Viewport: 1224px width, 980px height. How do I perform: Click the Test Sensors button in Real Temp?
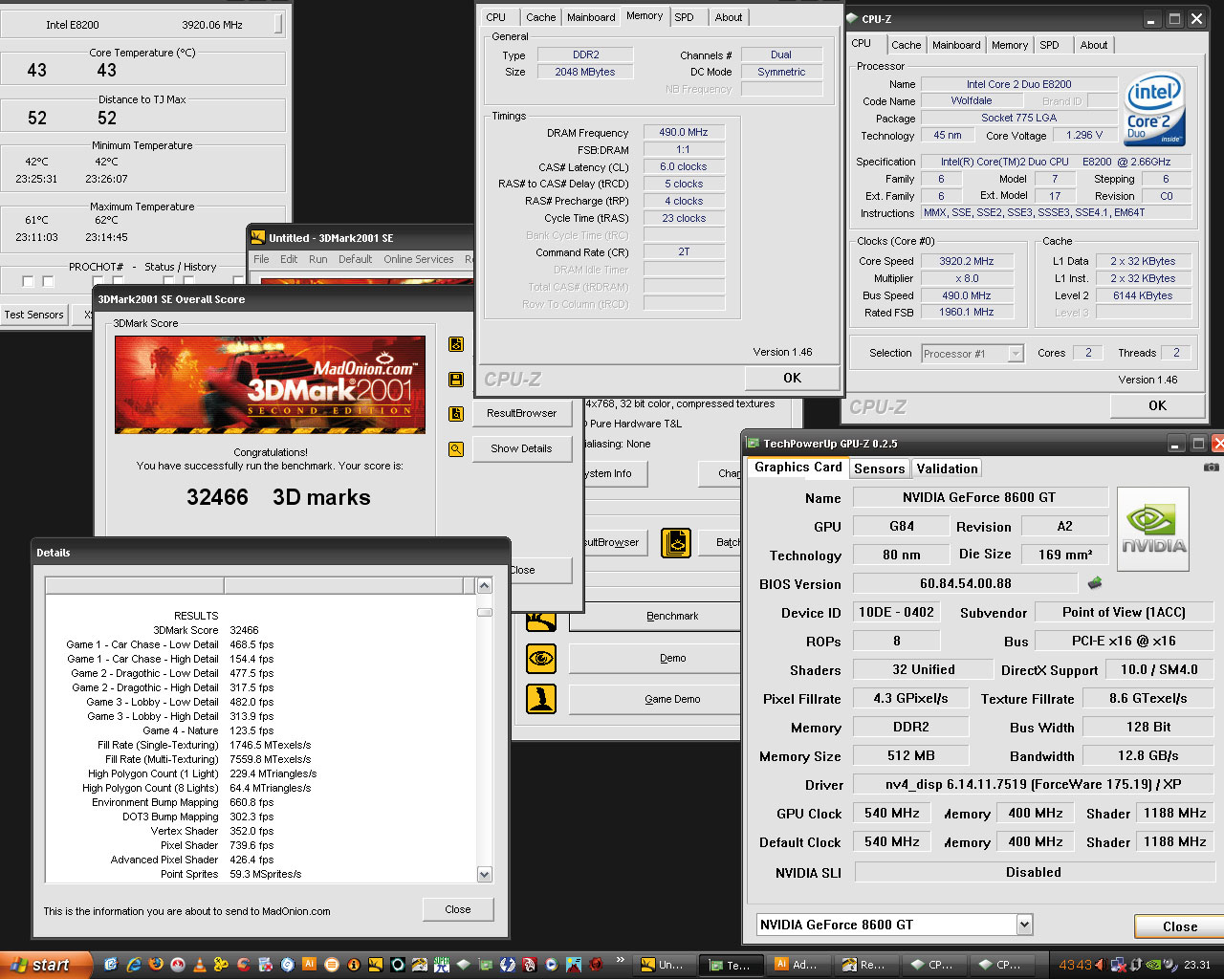point(33,315)
